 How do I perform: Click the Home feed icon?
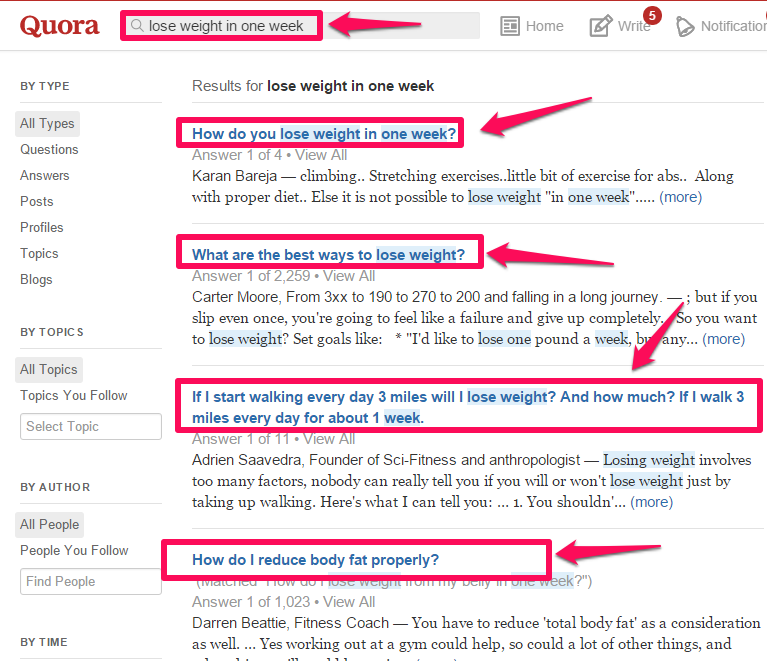(510, 26)
